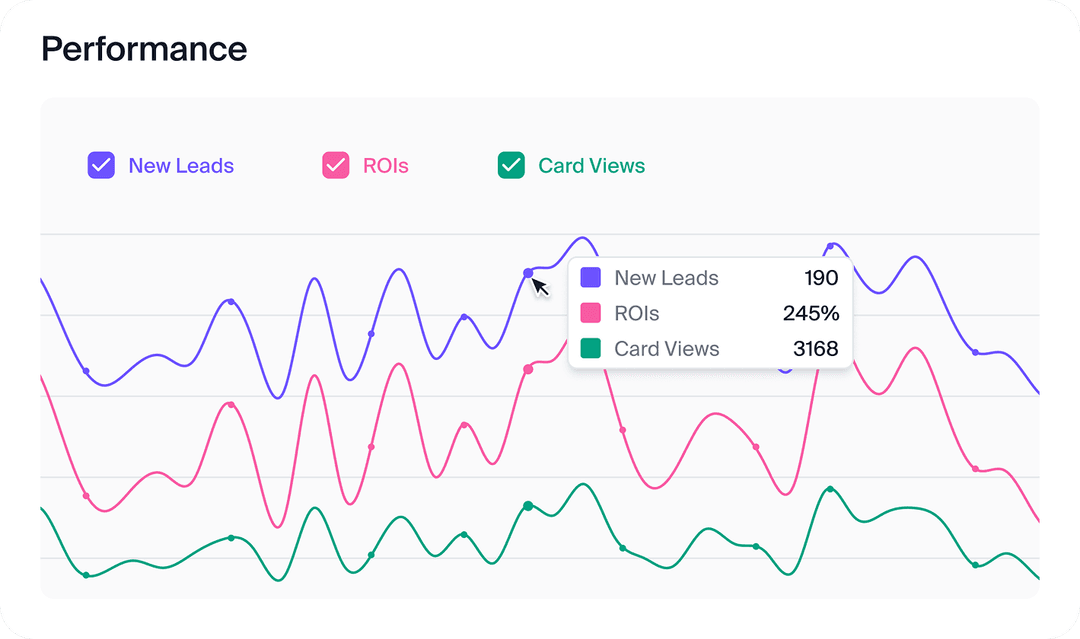This screenshot has width=1080, height=639.
Task: Toggle the ROIs checkbox off
Action: (x=335, y=165)
